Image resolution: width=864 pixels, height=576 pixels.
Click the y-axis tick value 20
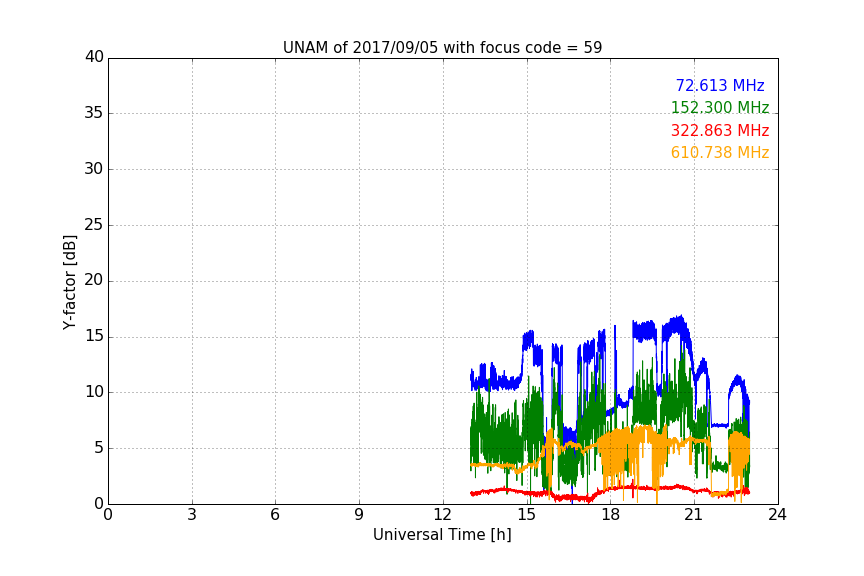pos(94,281)
